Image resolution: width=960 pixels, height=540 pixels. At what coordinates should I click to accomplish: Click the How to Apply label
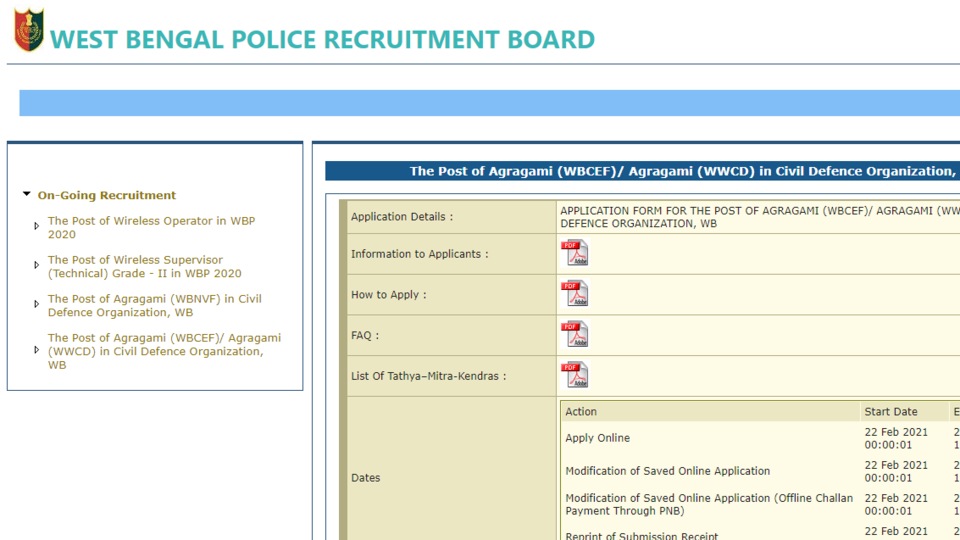(388, 294)
